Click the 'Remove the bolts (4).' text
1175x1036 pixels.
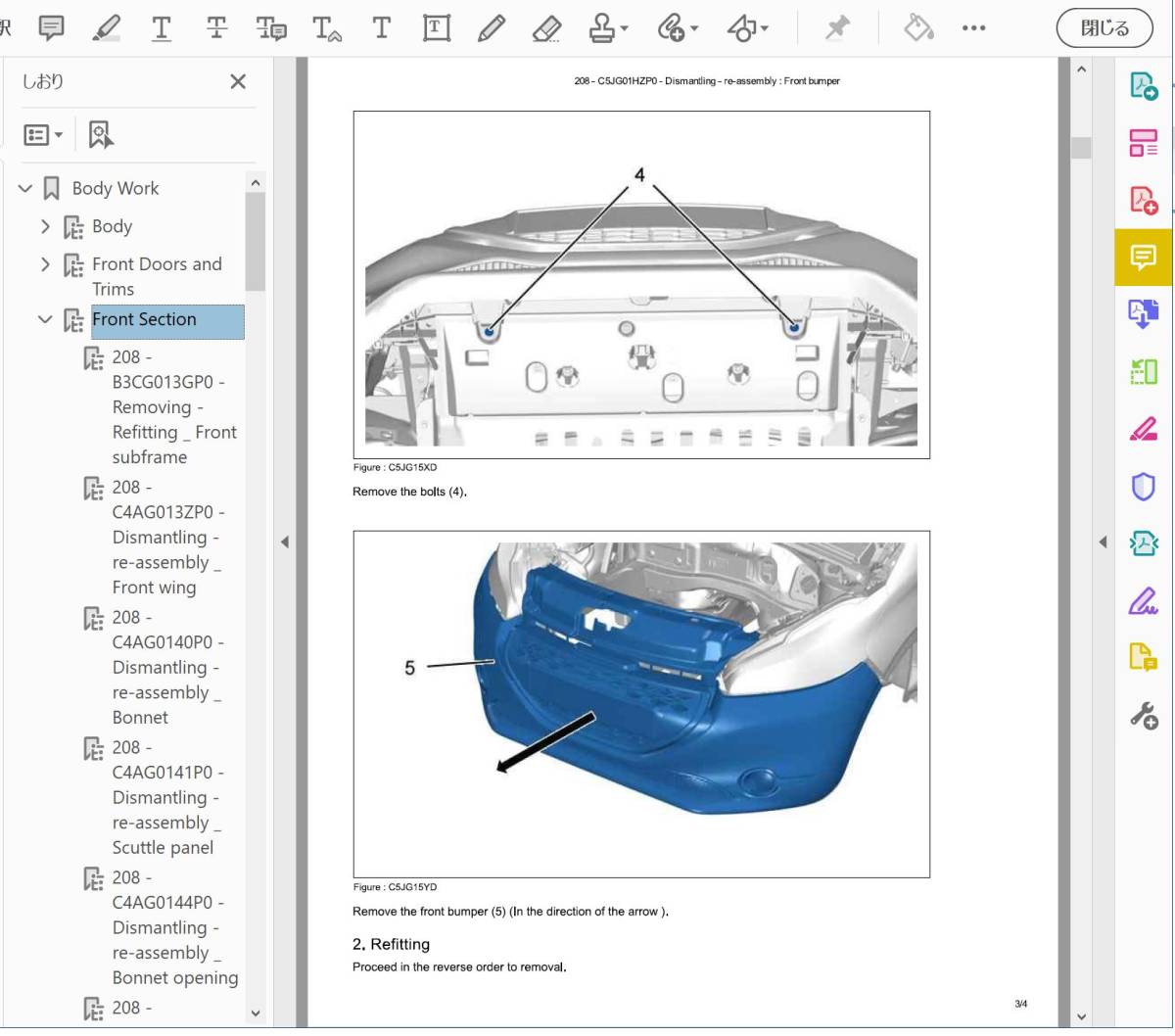(x=409, y=492)
